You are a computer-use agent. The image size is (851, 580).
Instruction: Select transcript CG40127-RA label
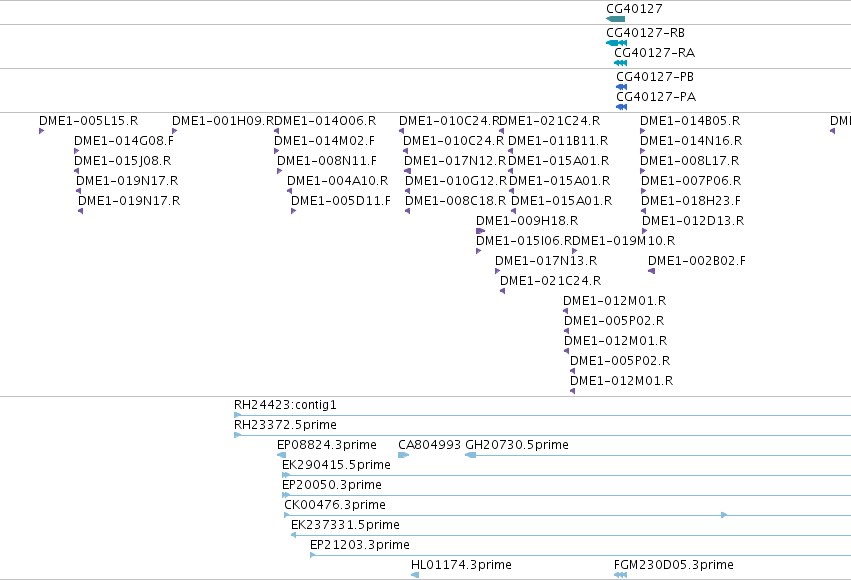[655, 53]
